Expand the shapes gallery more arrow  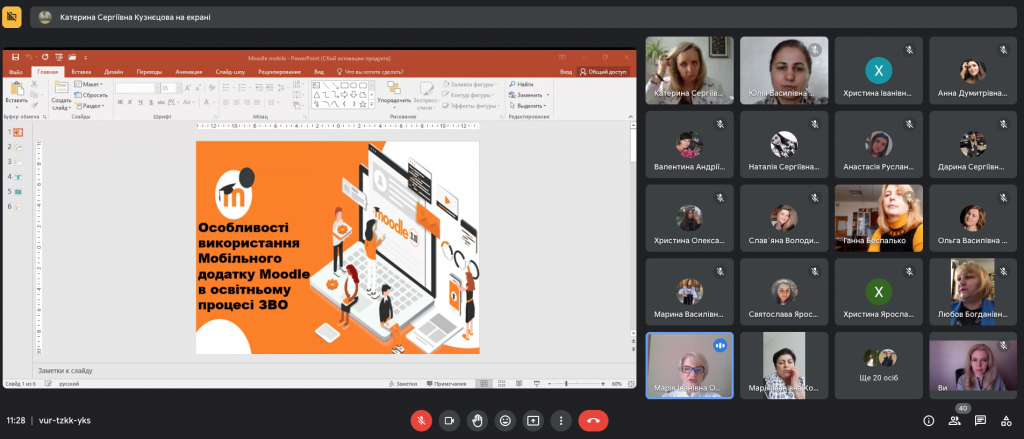372,104
